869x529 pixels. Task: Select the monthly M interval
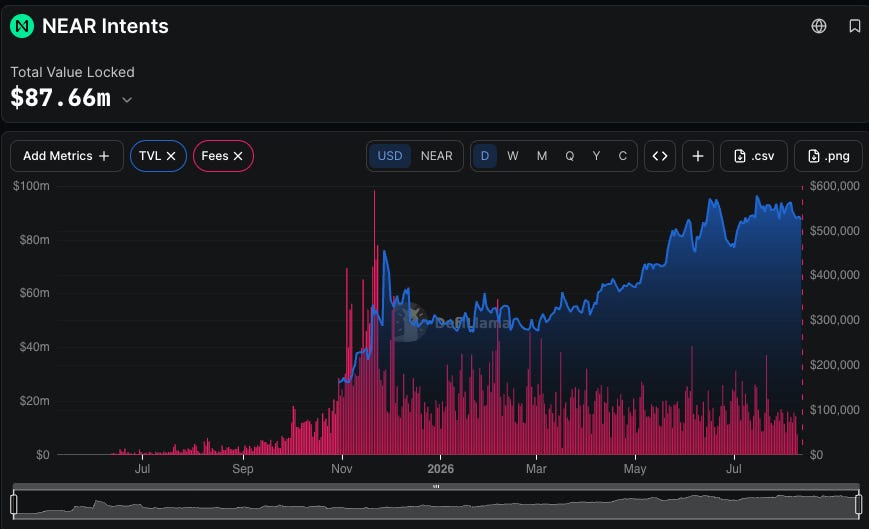[542, 156]
